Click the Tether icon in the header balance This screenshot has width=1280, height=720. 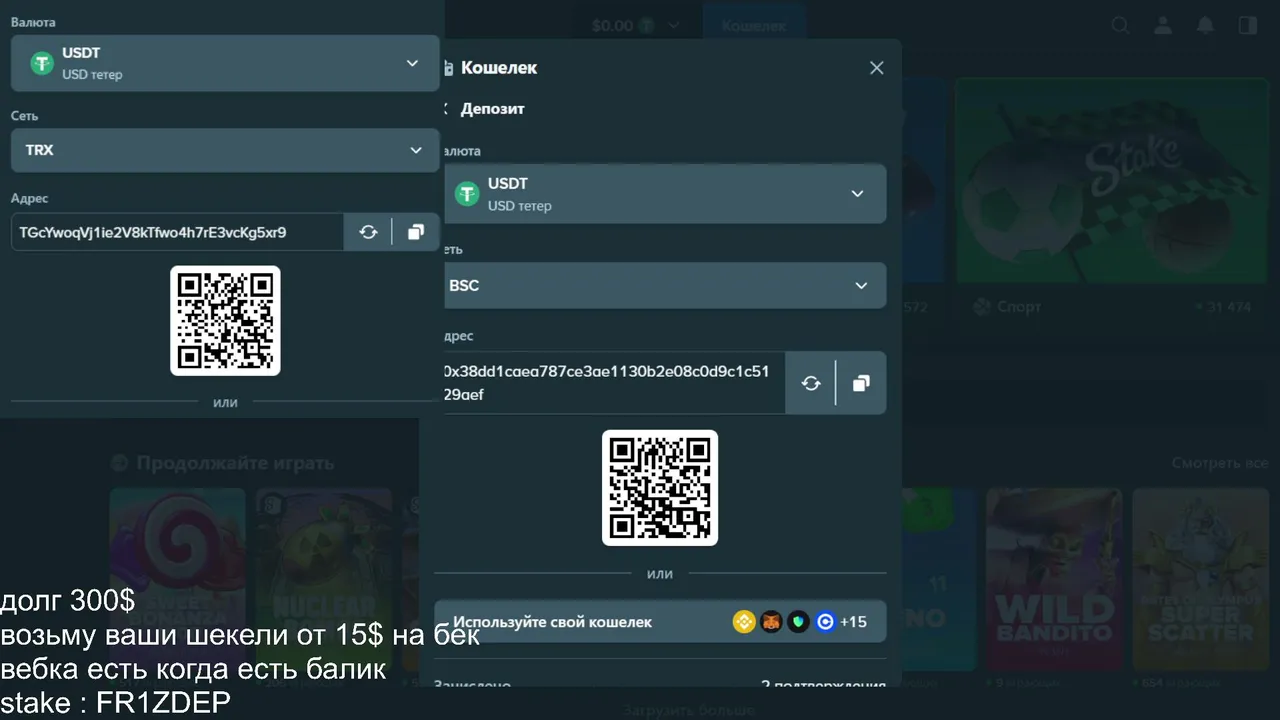(647, 25)
